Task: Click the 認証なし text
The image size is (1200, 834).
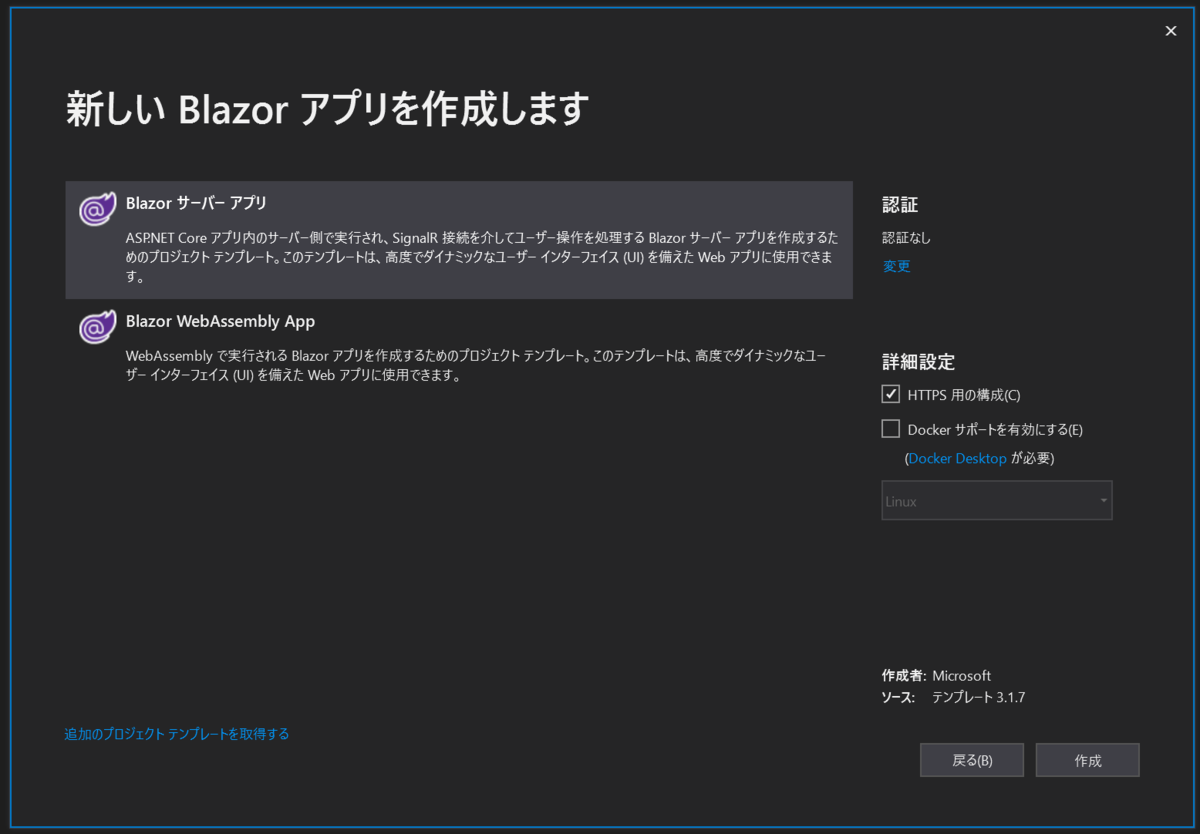Action: (x=907, y=238)
